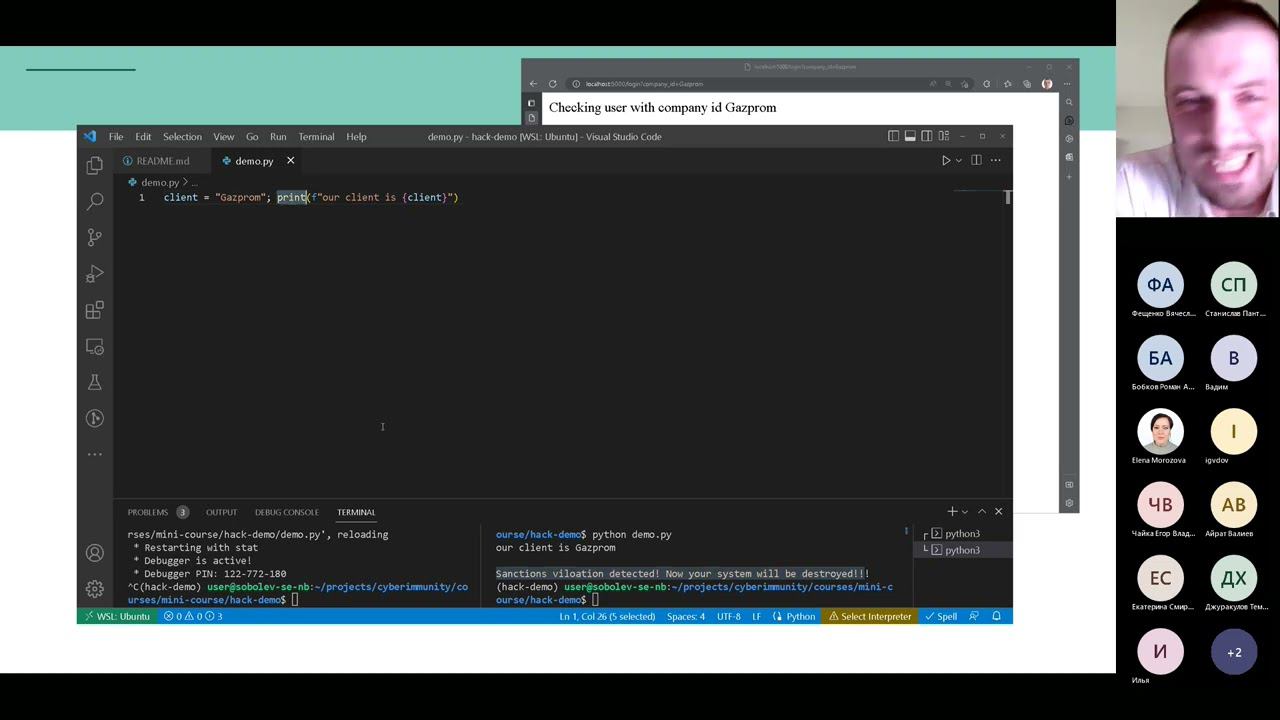Open the Remote Explorer view
The image size is (1280, 720).
pos(95,346)
